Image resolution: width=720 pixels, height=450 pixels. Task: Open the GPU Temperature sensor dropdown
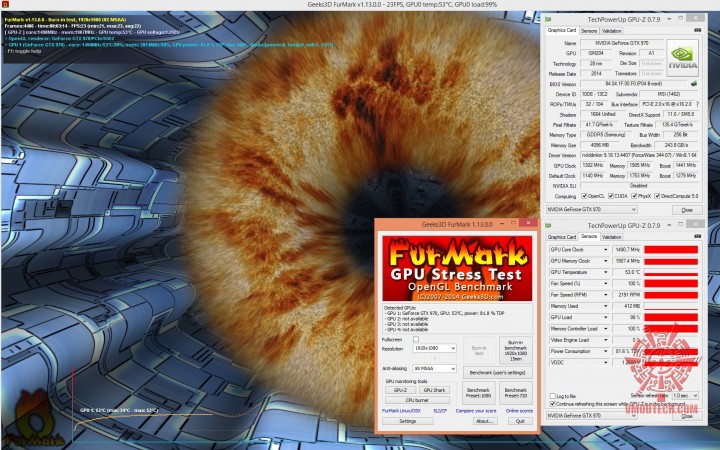pos(605,272)
